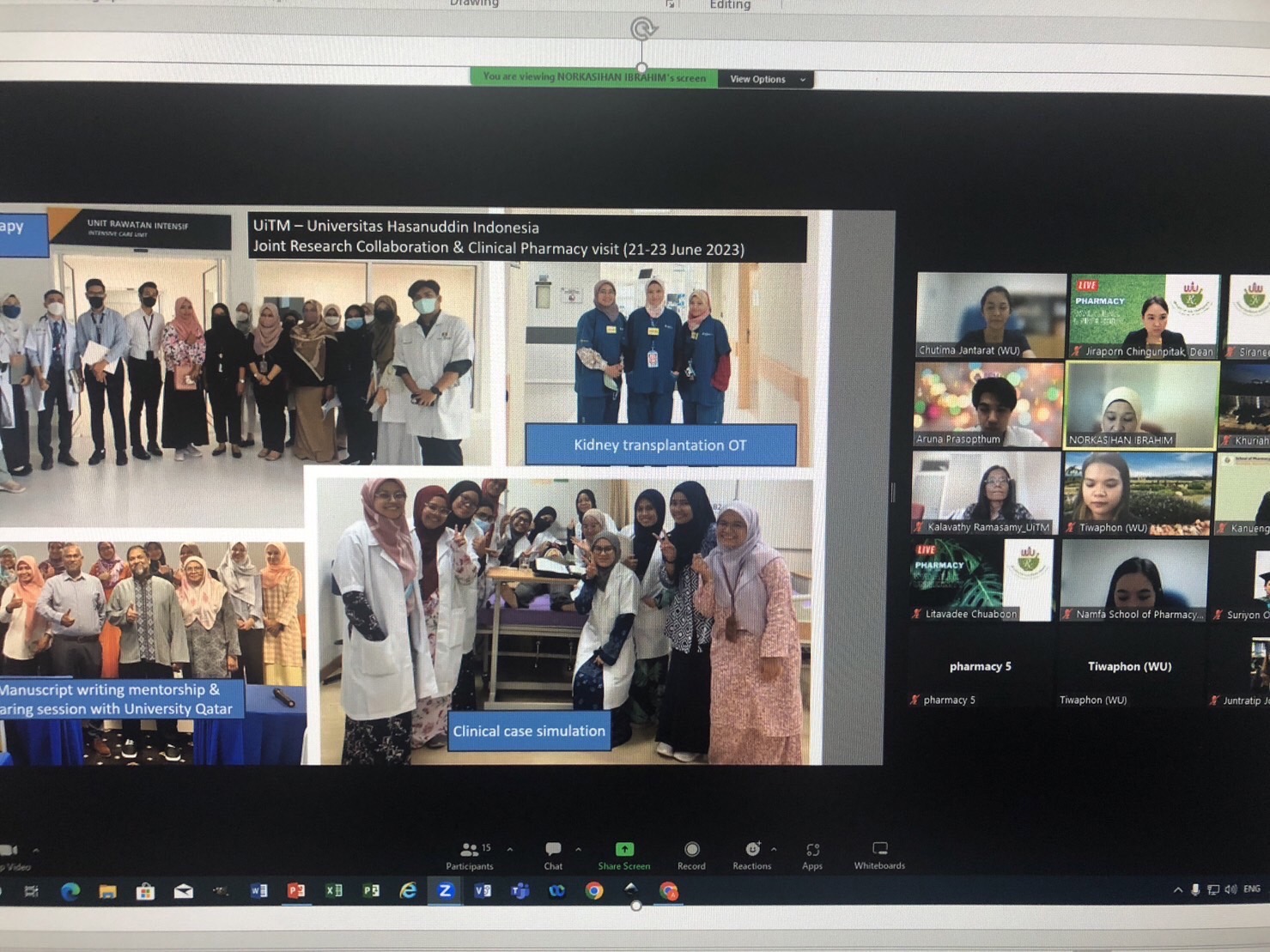Toggle the video camera button

(x=9, y=851)
